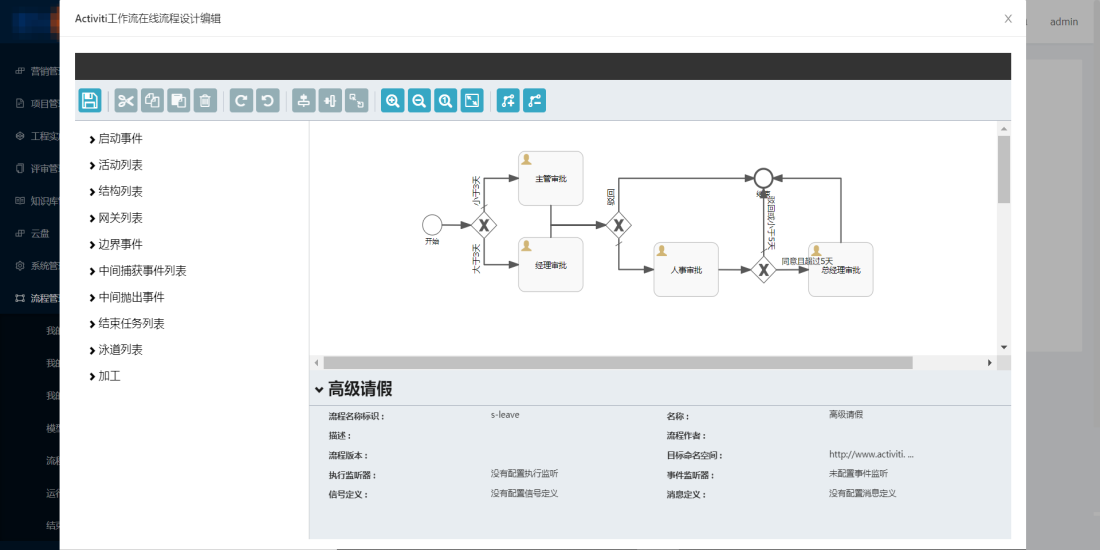Click the undo arrow icon

click(267, 100)
